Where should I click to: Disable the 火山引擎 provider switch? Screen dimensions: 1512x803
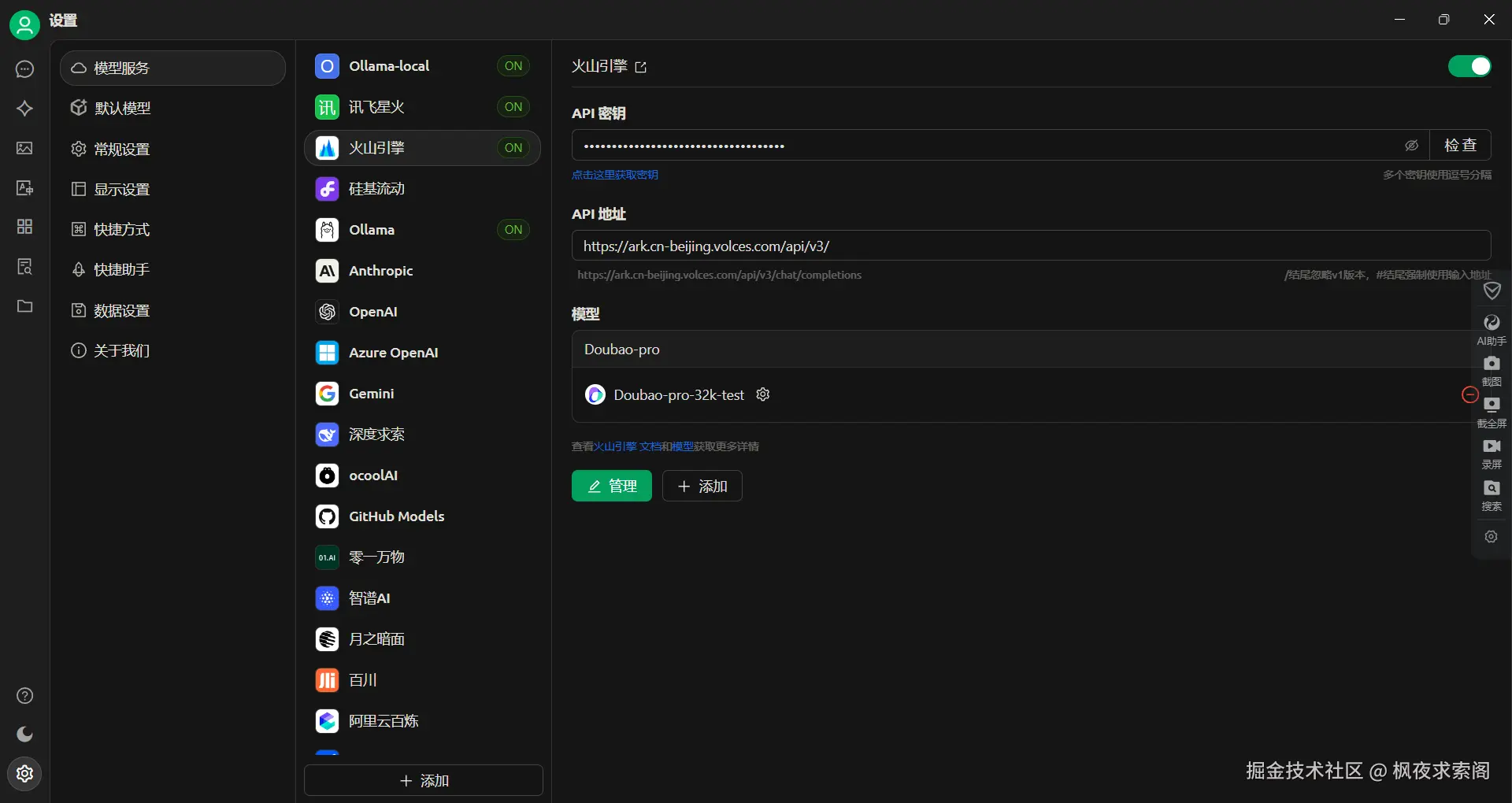(1469, 66)
